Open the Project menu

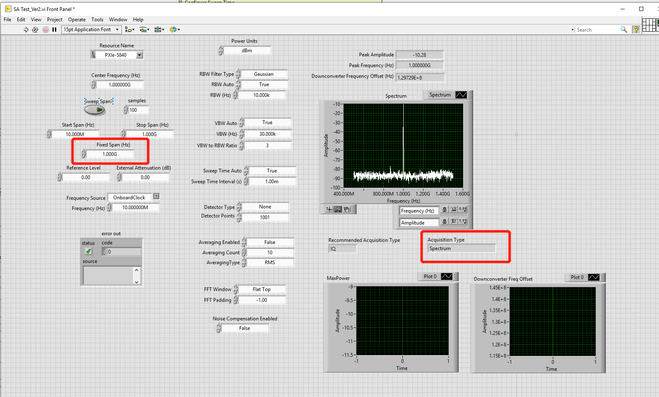tap(55, 19)
